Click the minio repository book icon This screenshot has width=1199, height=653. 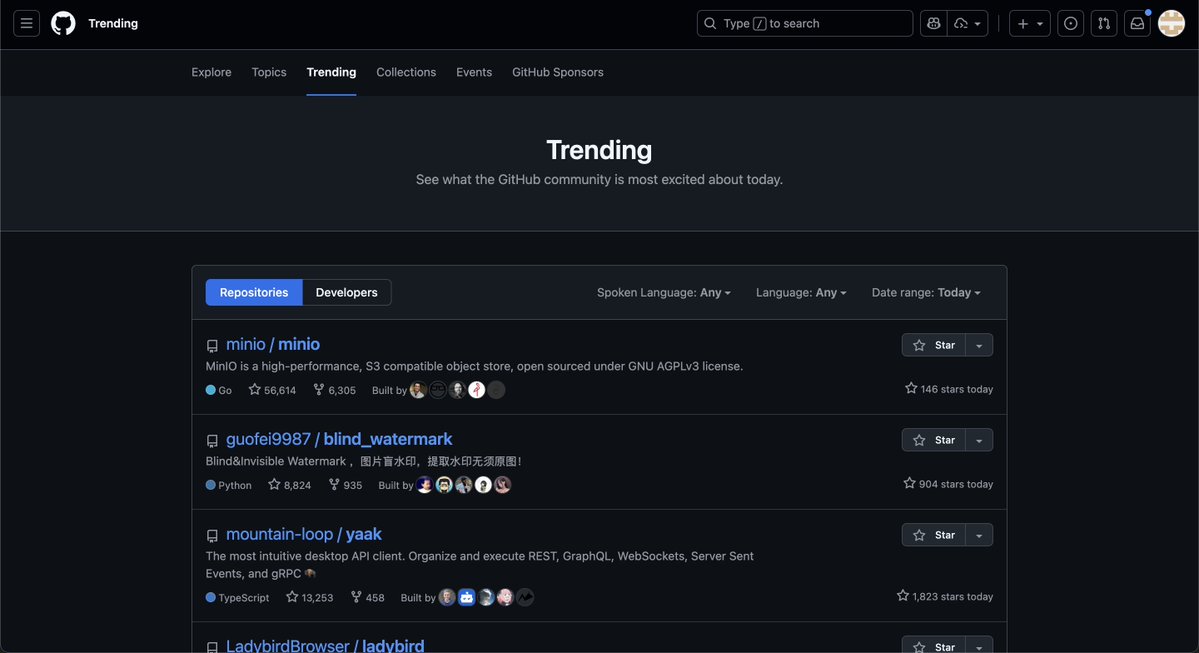tap(213, 346)
